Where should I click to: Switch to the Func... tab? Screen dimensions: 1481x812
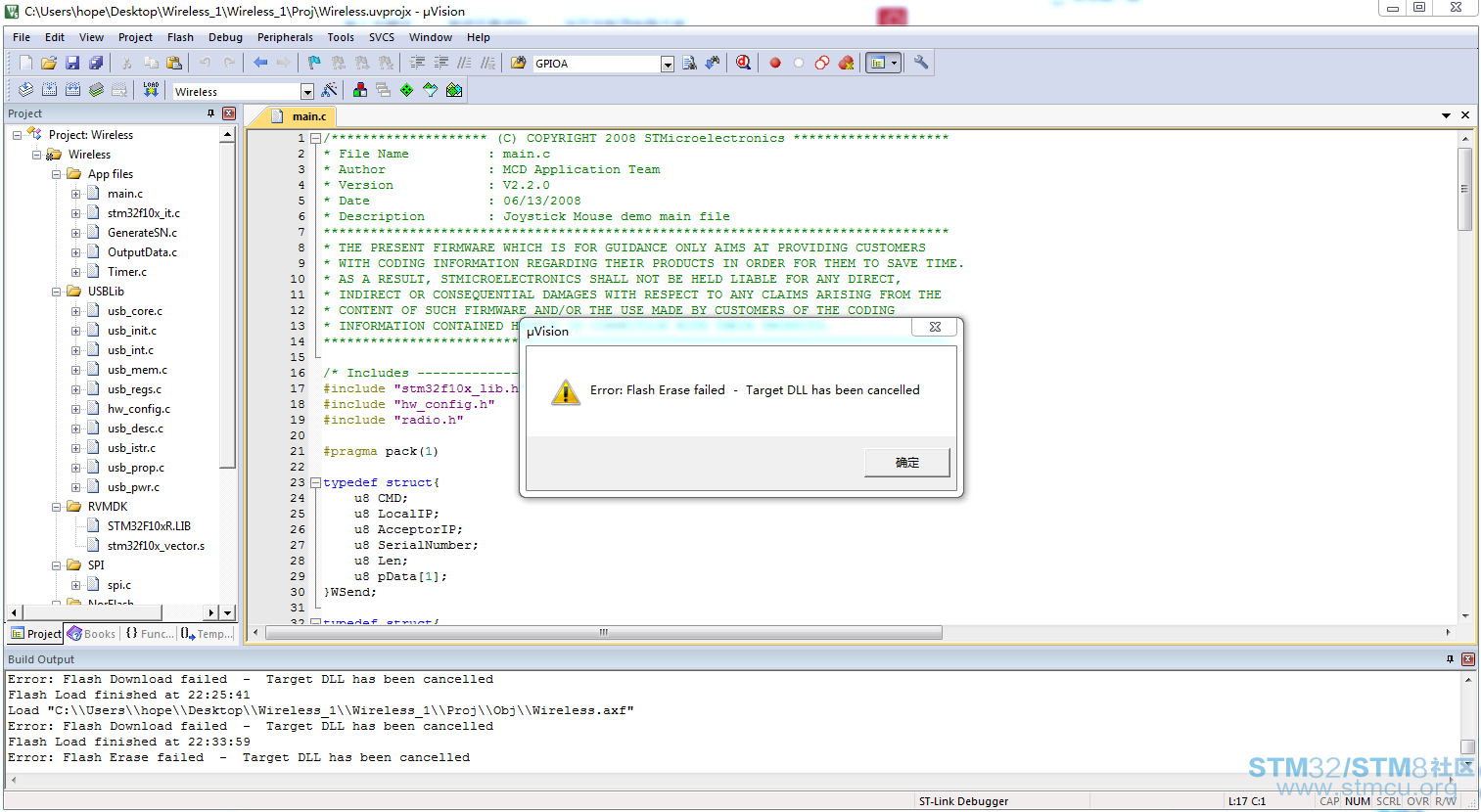click(x=150, y=634)
